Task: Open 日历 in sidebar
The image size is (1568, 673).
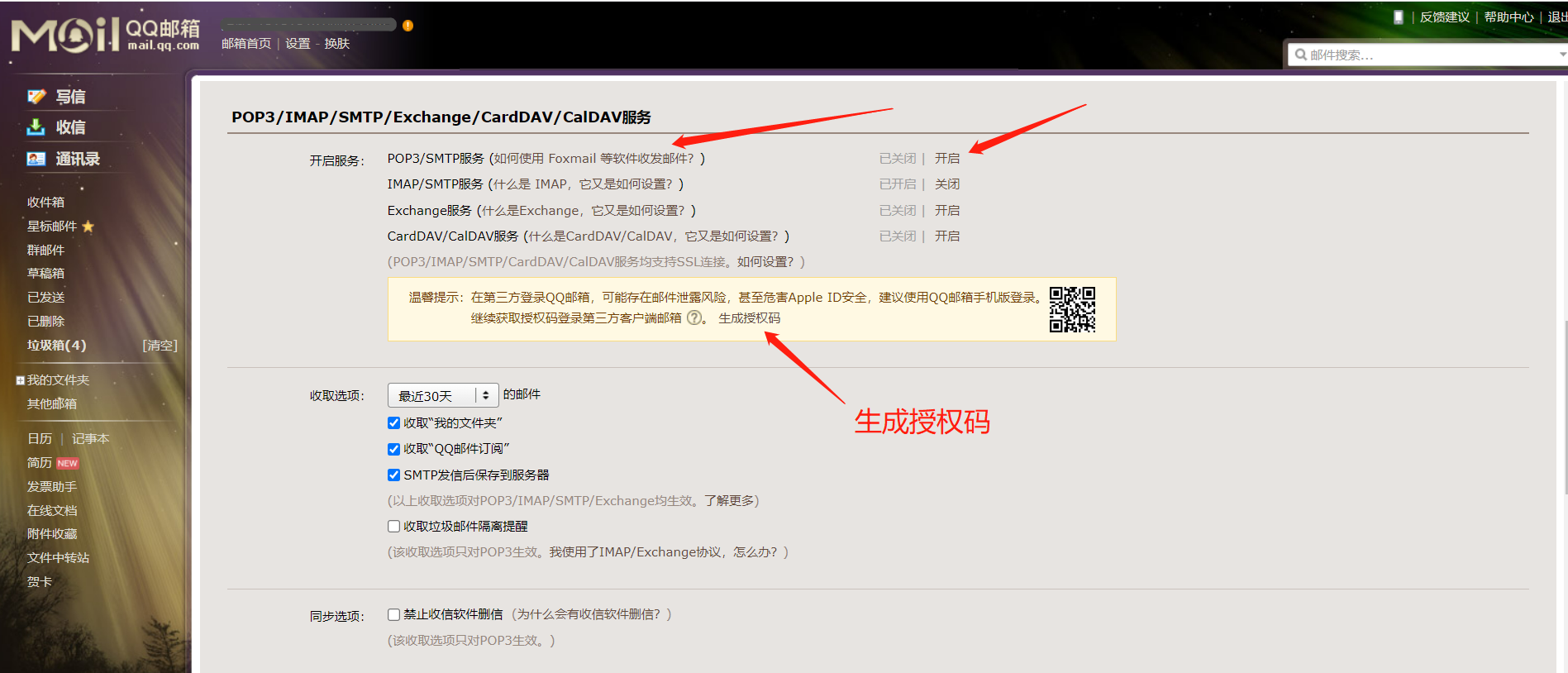Action: point(39,439)
